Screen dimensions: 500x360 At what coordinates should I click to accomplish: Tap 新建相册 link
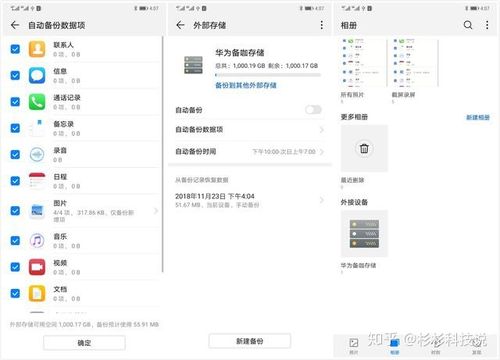478,117
